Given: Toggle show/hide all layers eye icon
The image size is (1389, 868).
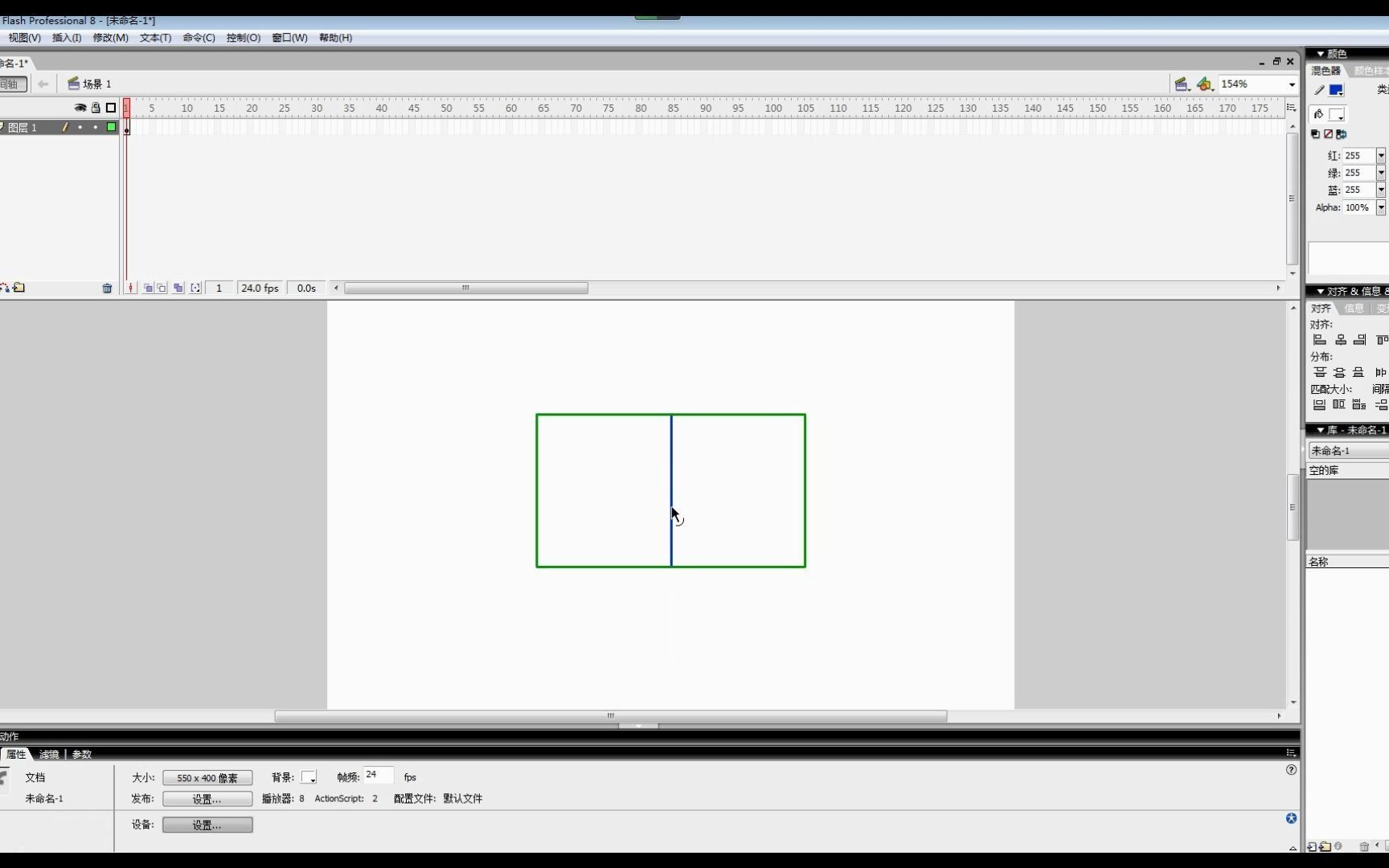Looking at the screenshot, I should pyautogui.click(x=80, y=108).
